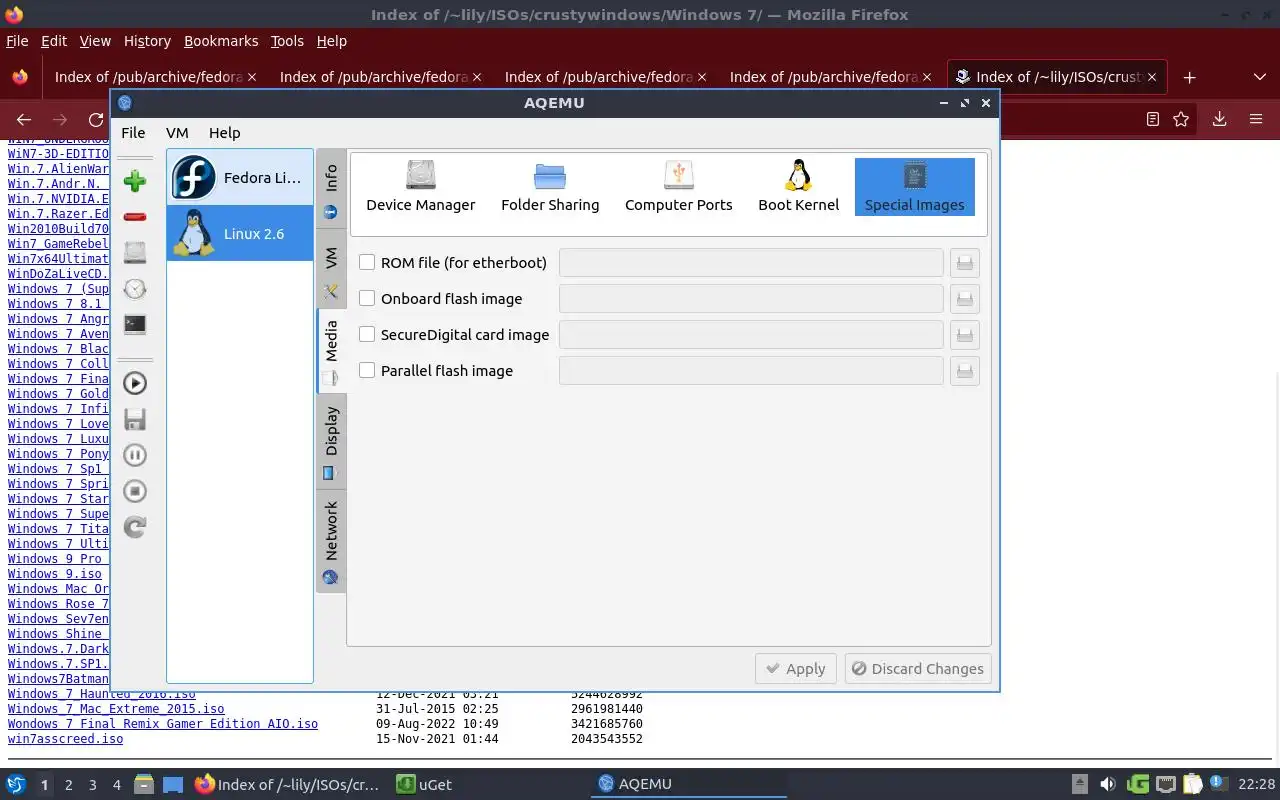The width and height of the screenshot is (1280, 800).
Task: Switch to uGet in the taskbar
Action: coord(424,785)
